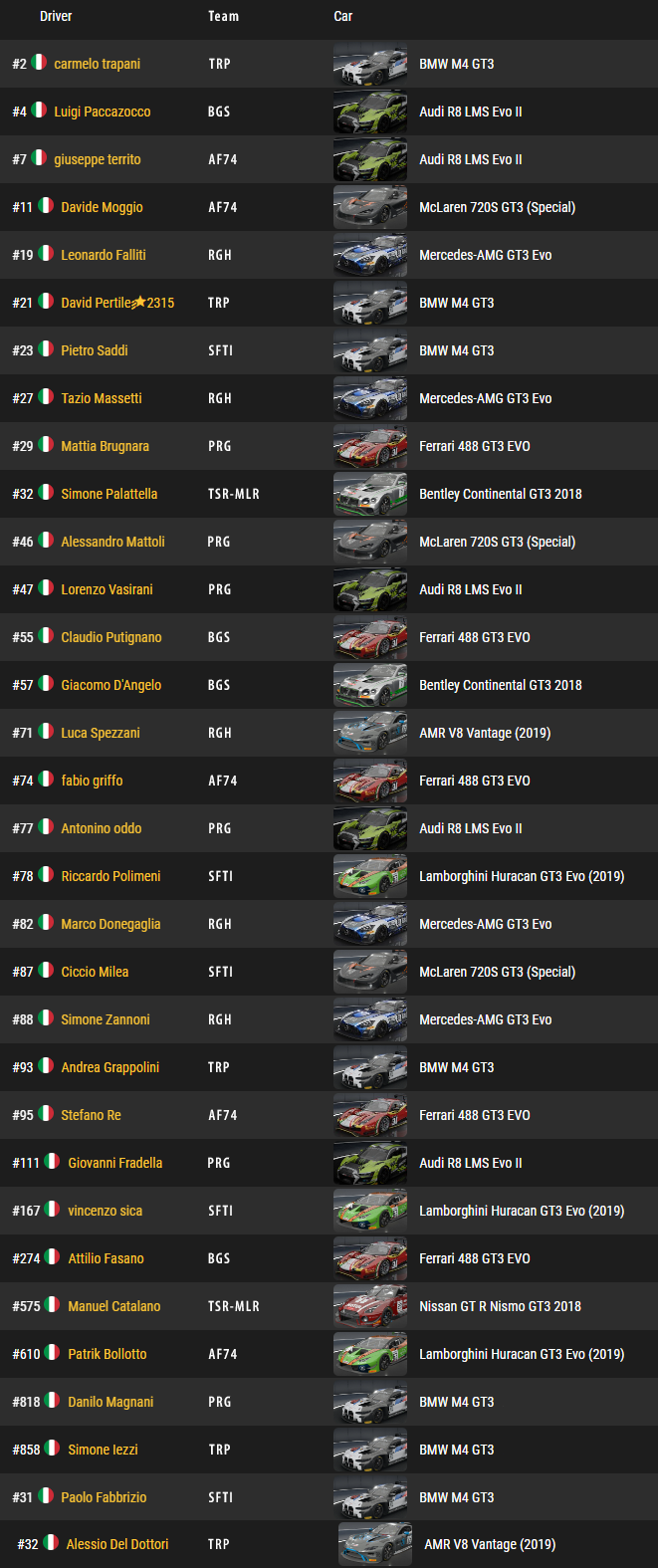Click the AMR V8 Vantage thumbnail for Luca Spezzani
The height and width of the screenshot is (1568, 658).
tap(370, 733)
